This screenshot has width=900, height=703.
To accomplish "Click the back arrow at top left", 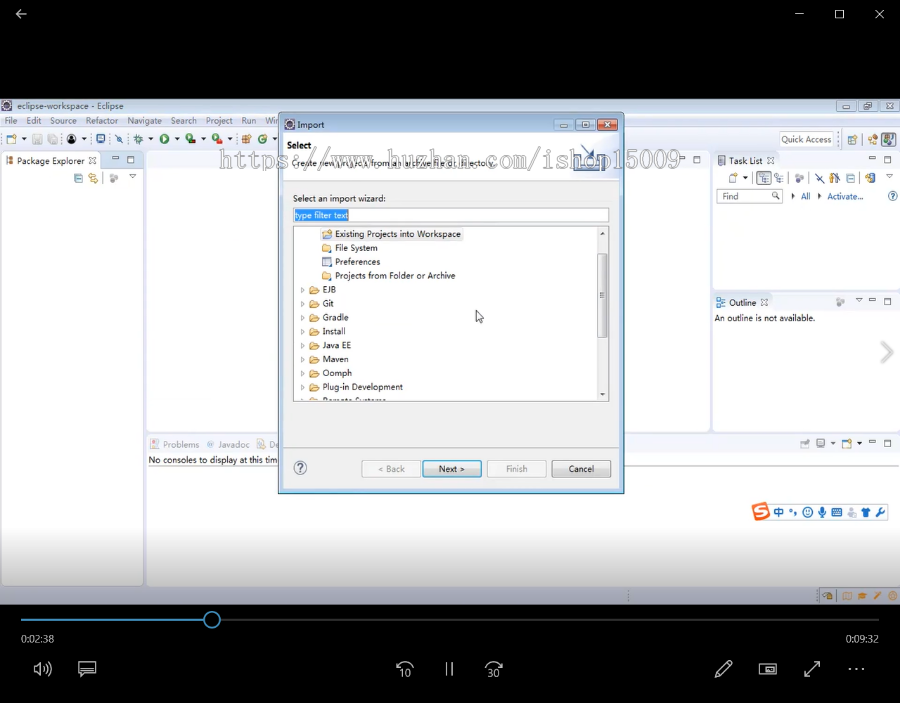I will 21,14.
